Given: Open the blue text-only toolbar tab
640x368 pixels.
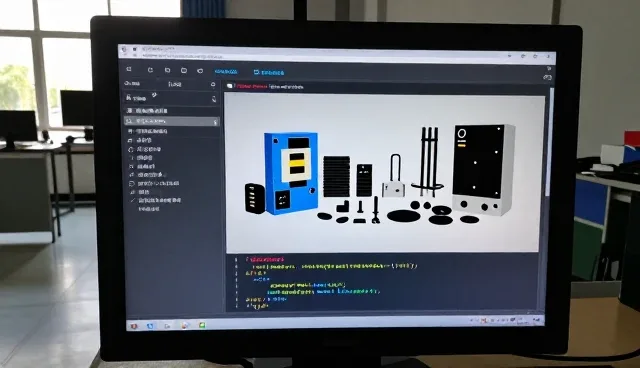Looking at the screenshot, I should (x=226, y=71).
